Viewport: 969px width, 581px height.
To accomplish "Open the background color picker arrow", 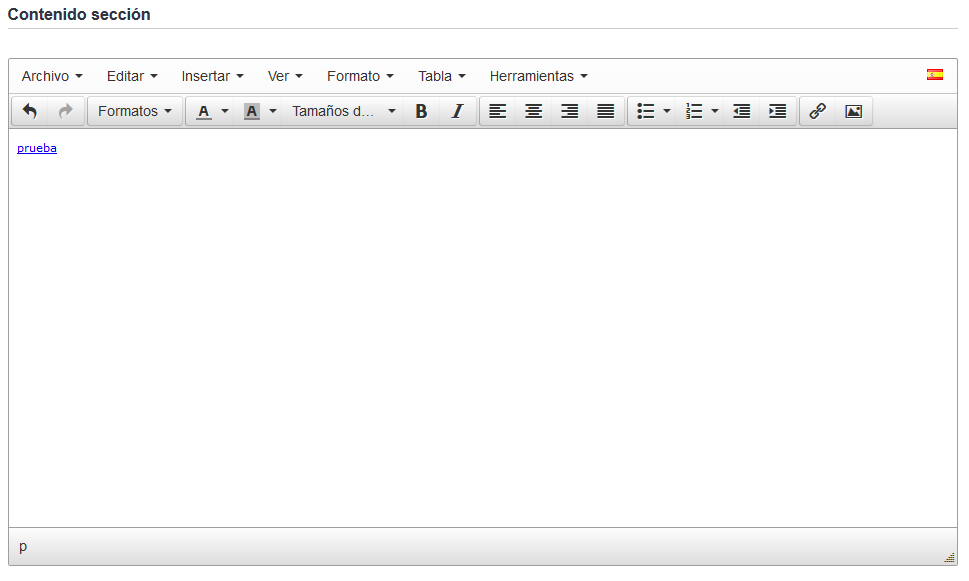I will (x=273, y=111).
